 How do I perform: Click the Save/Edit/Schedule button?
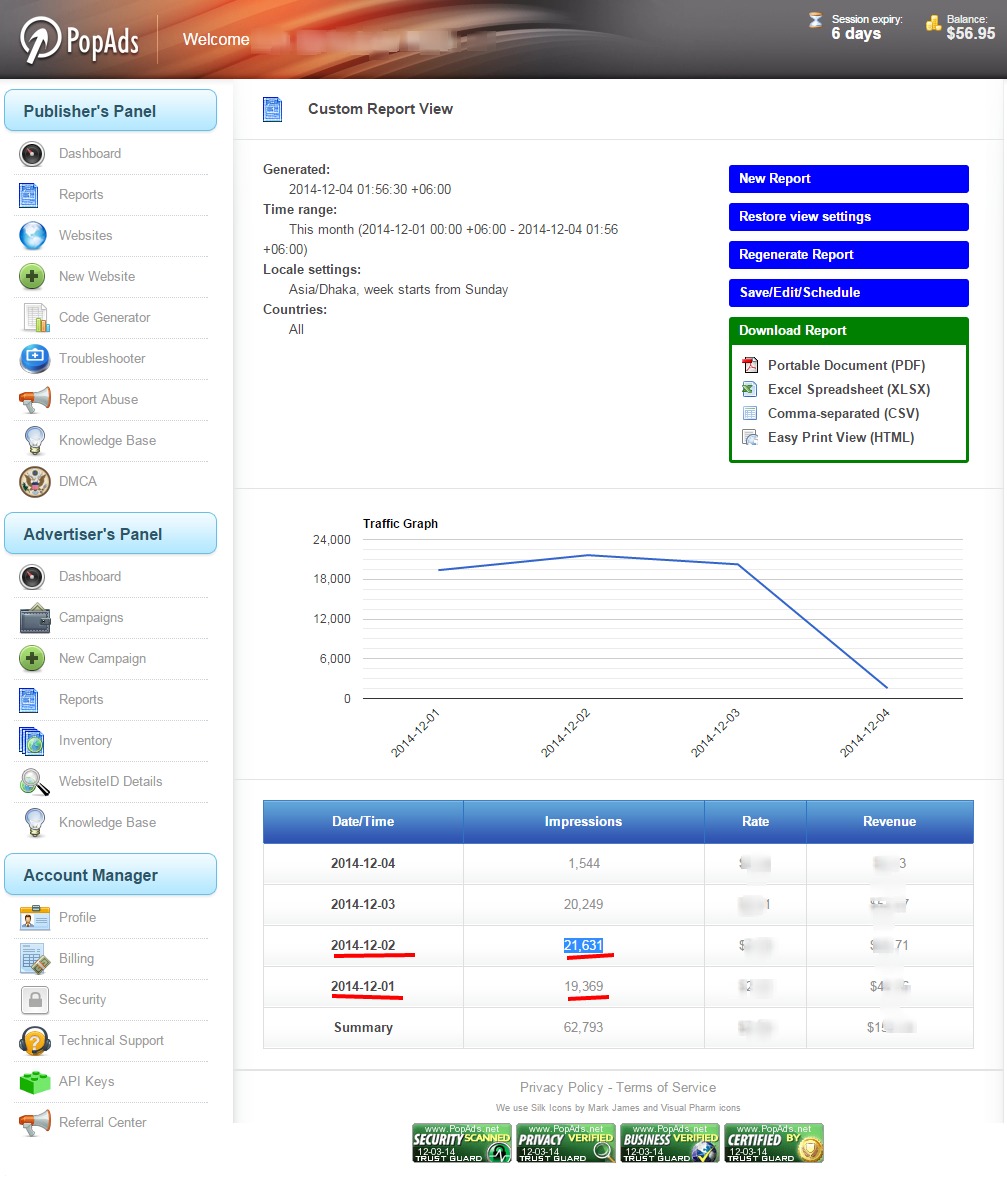848,292
